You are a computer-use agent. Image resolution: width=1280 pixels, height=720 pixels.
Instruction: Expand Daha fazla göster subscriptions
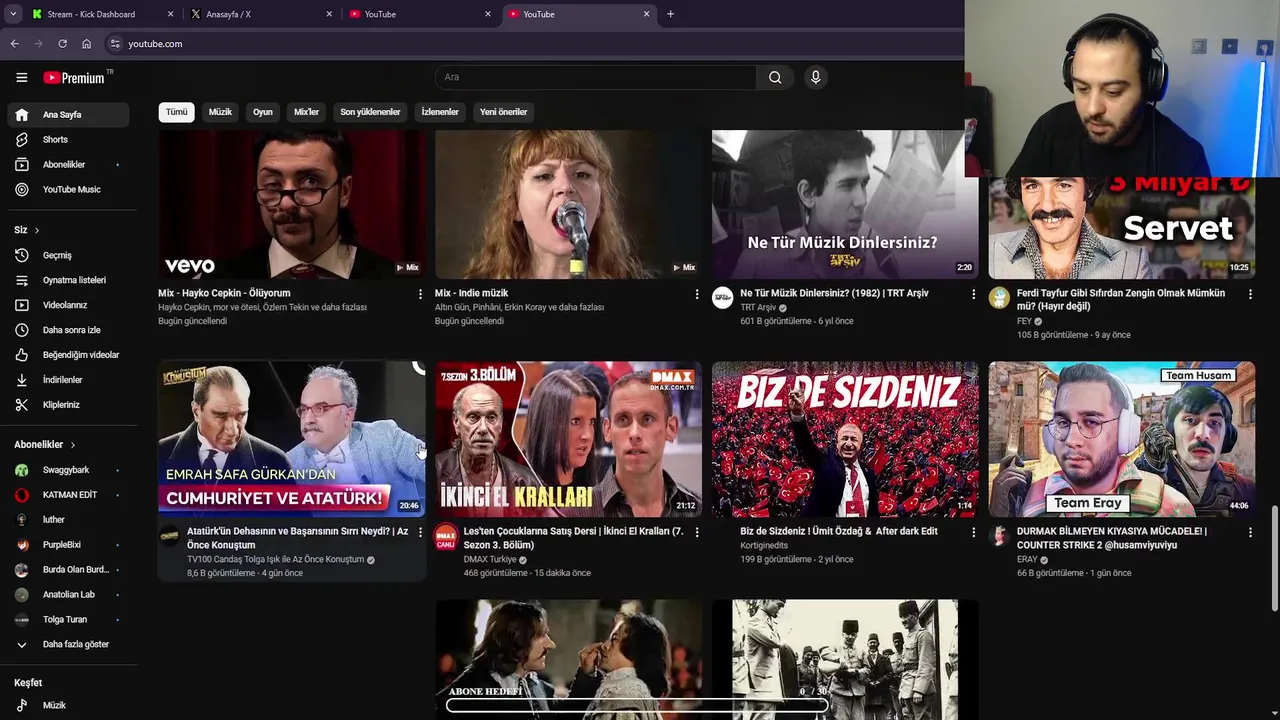coord(69,645)
